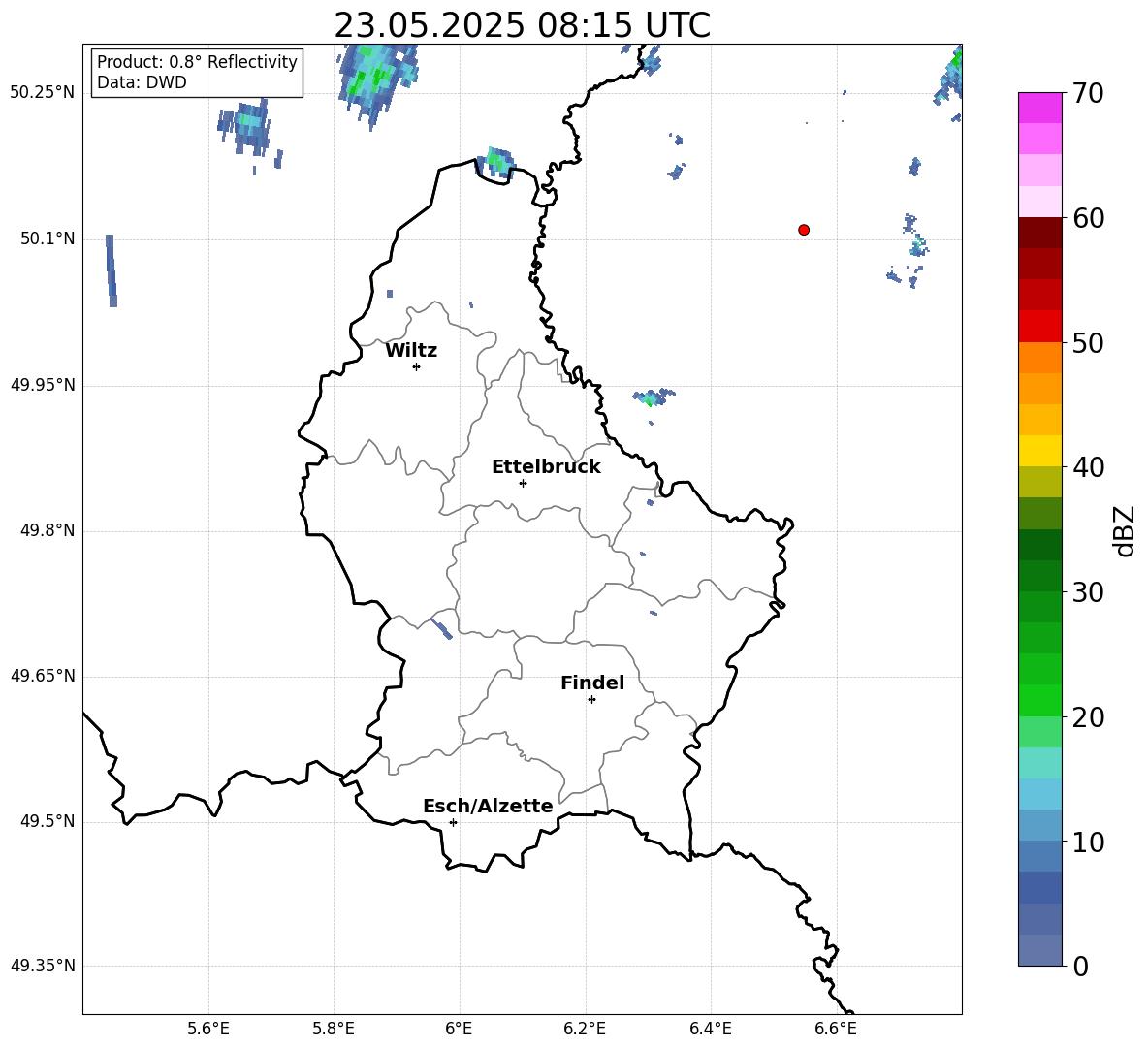Click the colorbar tick label 50

1088,342
